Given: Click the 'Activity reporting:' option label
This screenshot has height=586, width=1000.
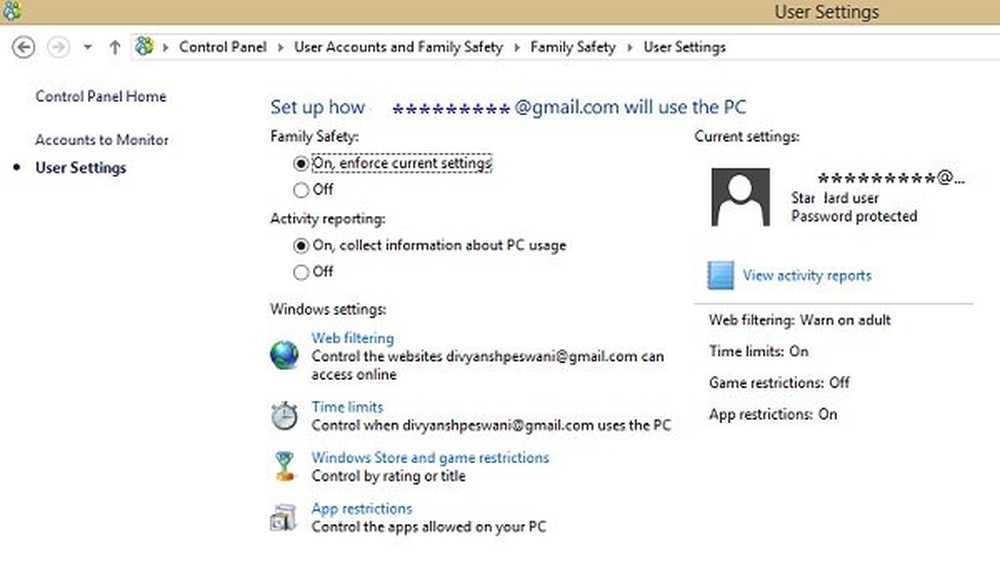Looking at the screenshot, I should [x=328, y=219].
